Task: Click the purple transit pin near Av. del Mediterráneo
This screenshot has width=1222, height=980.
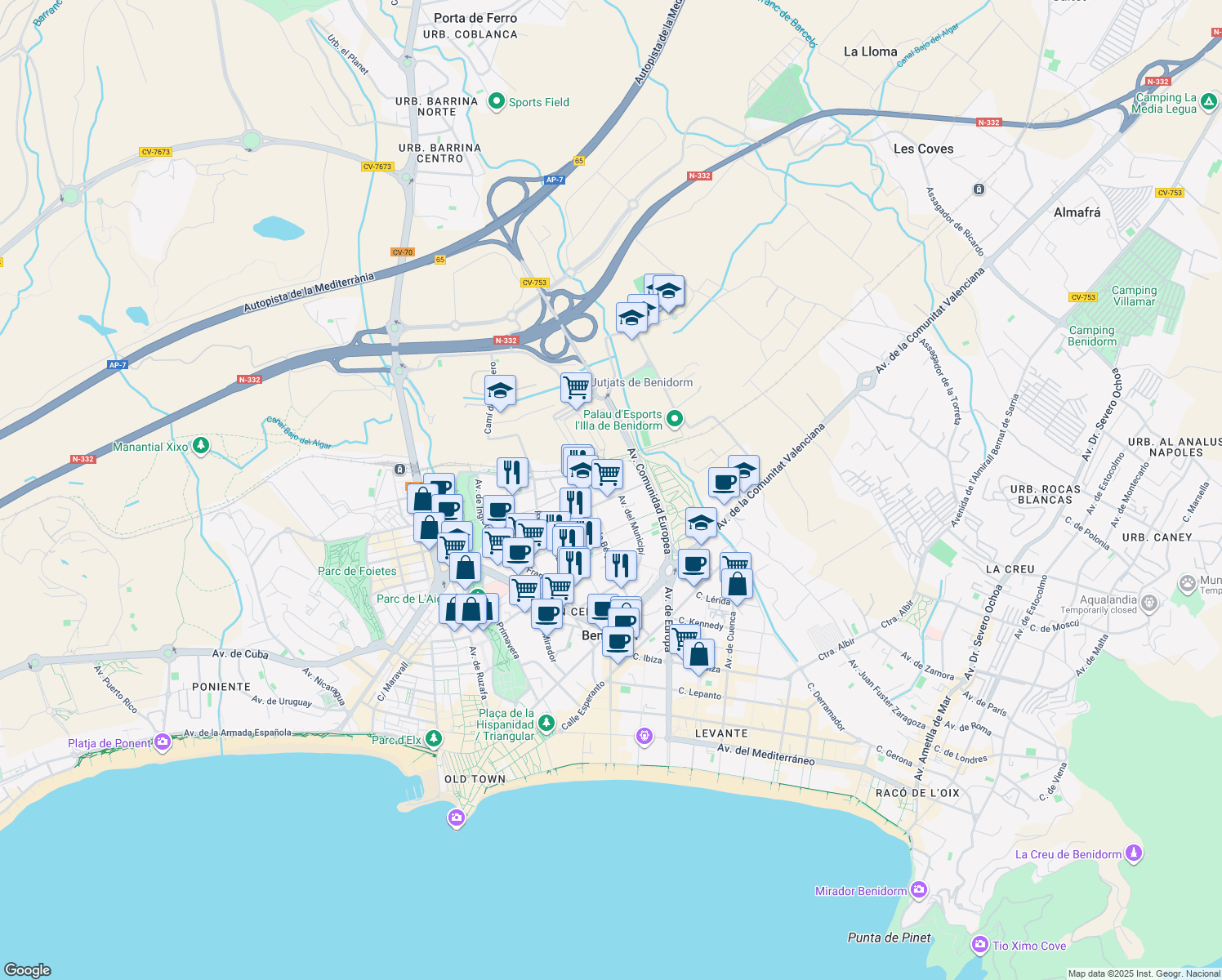Action: [644, 736]
